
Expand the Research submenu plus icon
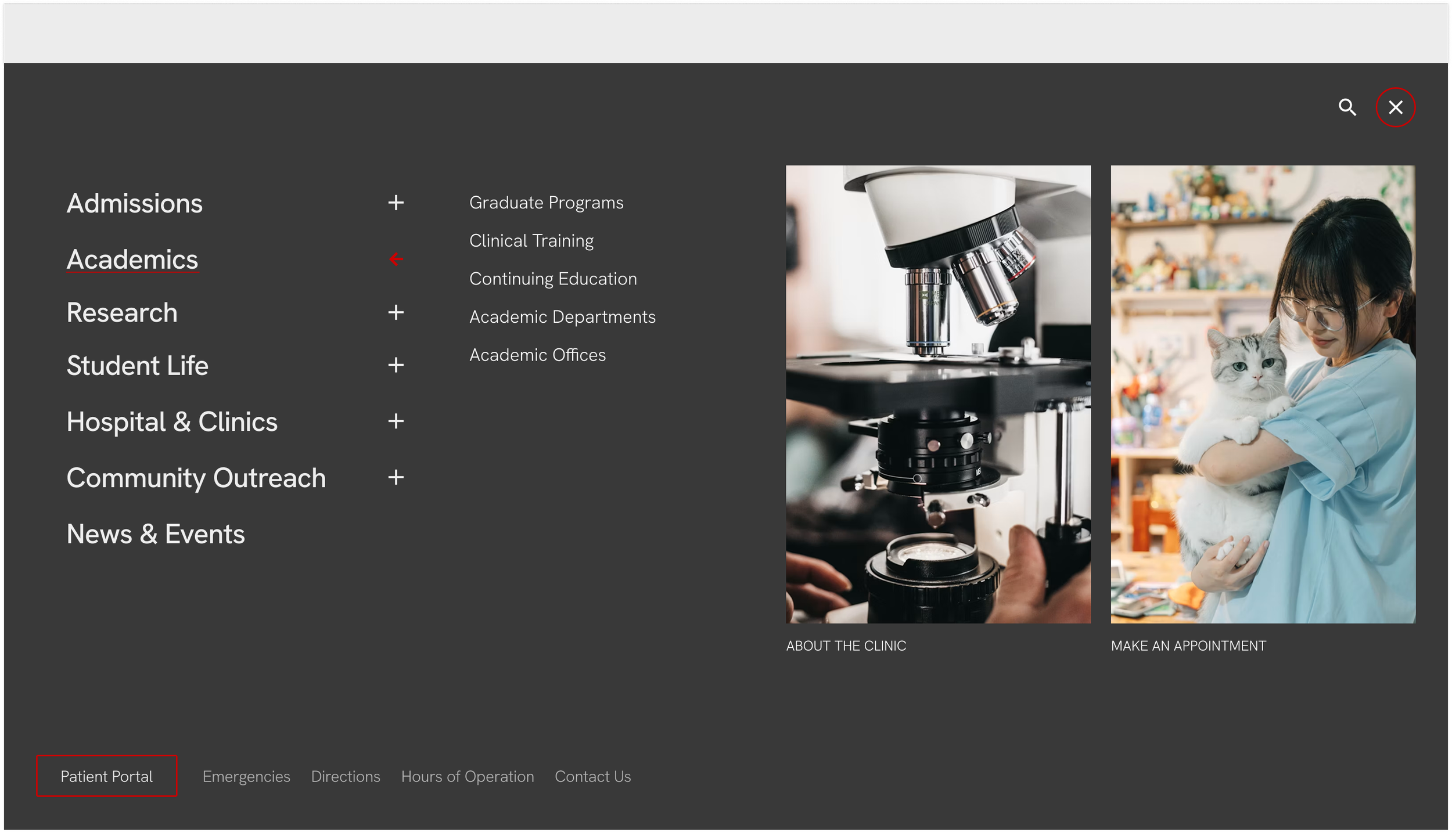pos(396,312)
